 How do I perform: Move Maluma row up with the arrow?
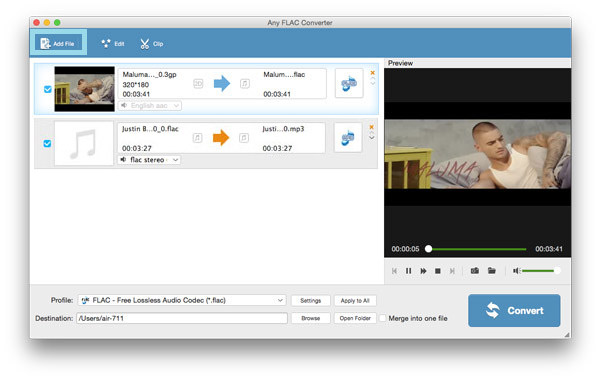click(373, 78)
